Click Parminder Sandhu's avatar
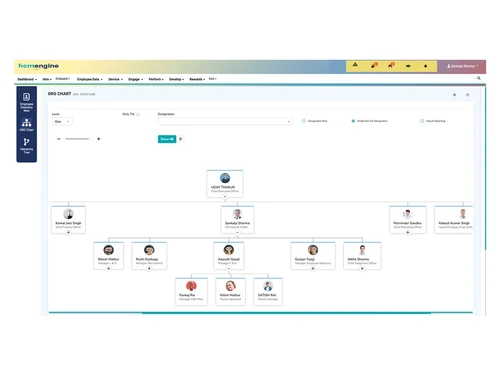Screen dimensions: 500x375 click(407, 214)
